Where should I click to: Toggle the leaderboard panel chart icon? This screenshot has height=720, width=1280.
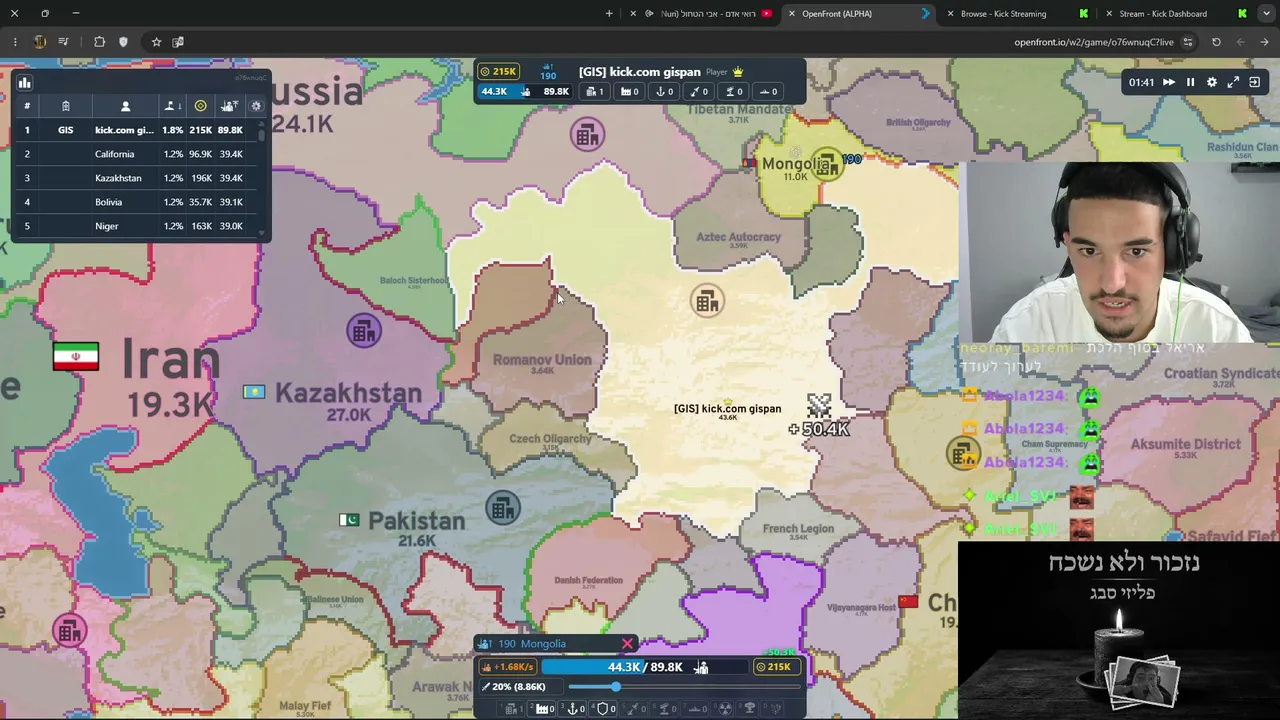point(25,83)
